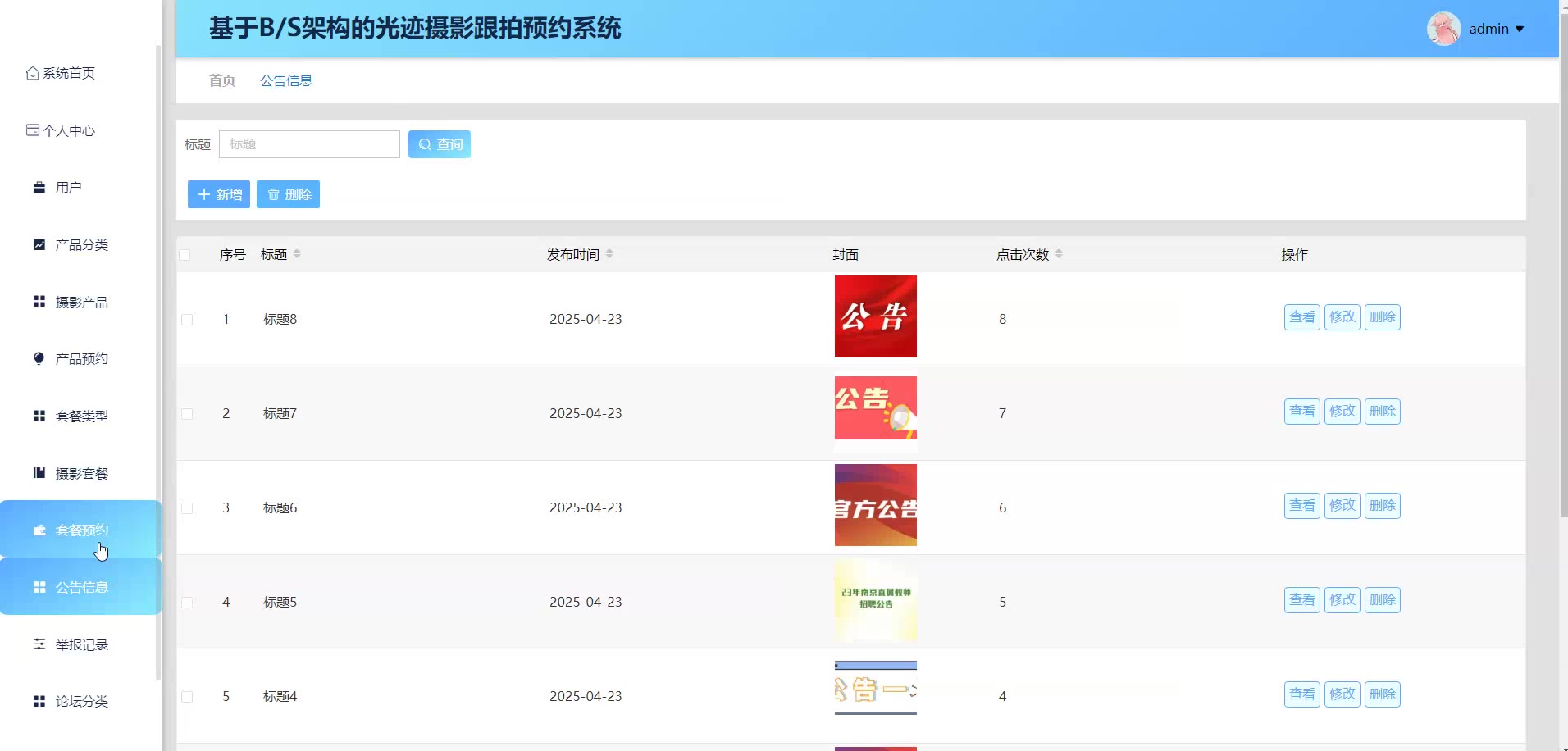This screenshot has width=1568, height=751.
Task: Click the 个人中心 card icon in sidebar
Action: tap(33, 130)
